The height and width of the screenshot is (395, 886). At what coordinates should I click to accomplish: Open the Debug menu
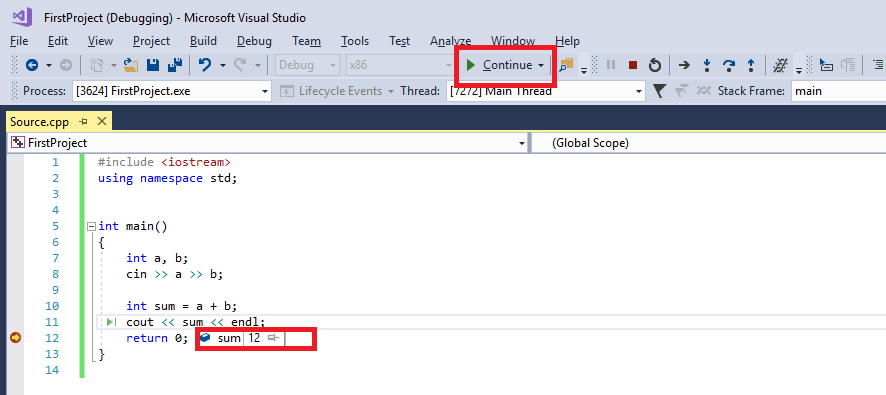(254, 41)
